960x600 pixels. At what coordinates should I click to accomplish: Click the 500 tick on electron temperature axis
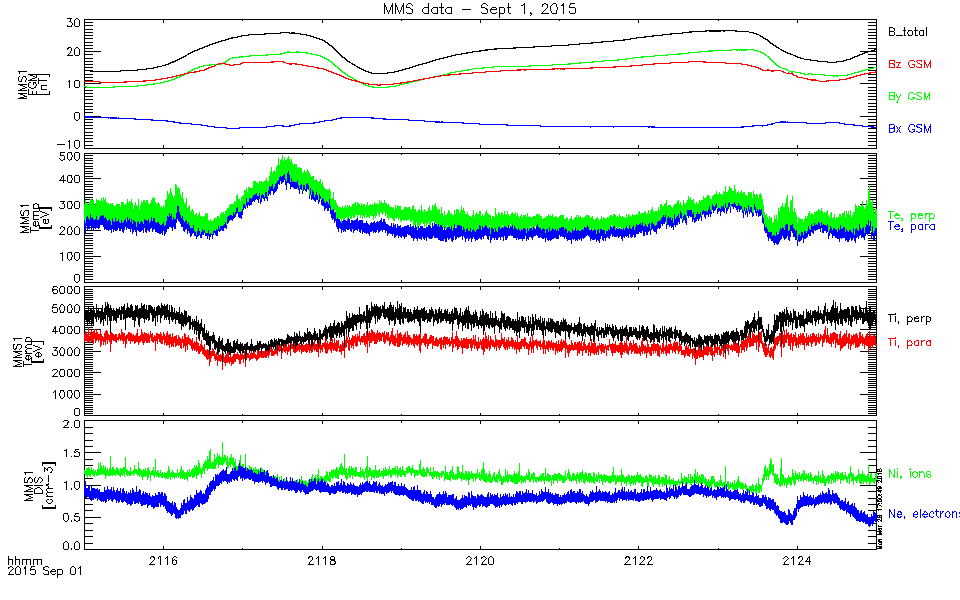click(x=68, y=157)
